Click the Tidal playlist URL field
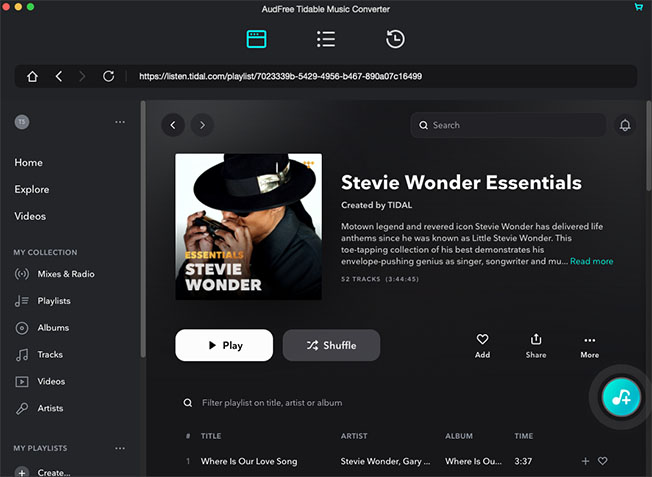The width and height of the screenshot is (652, 477). point(280,77)
